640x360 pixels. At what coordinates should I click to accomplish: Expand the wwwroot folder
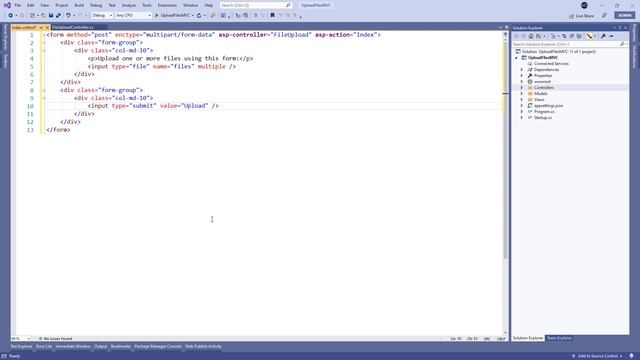click(522, 82)
